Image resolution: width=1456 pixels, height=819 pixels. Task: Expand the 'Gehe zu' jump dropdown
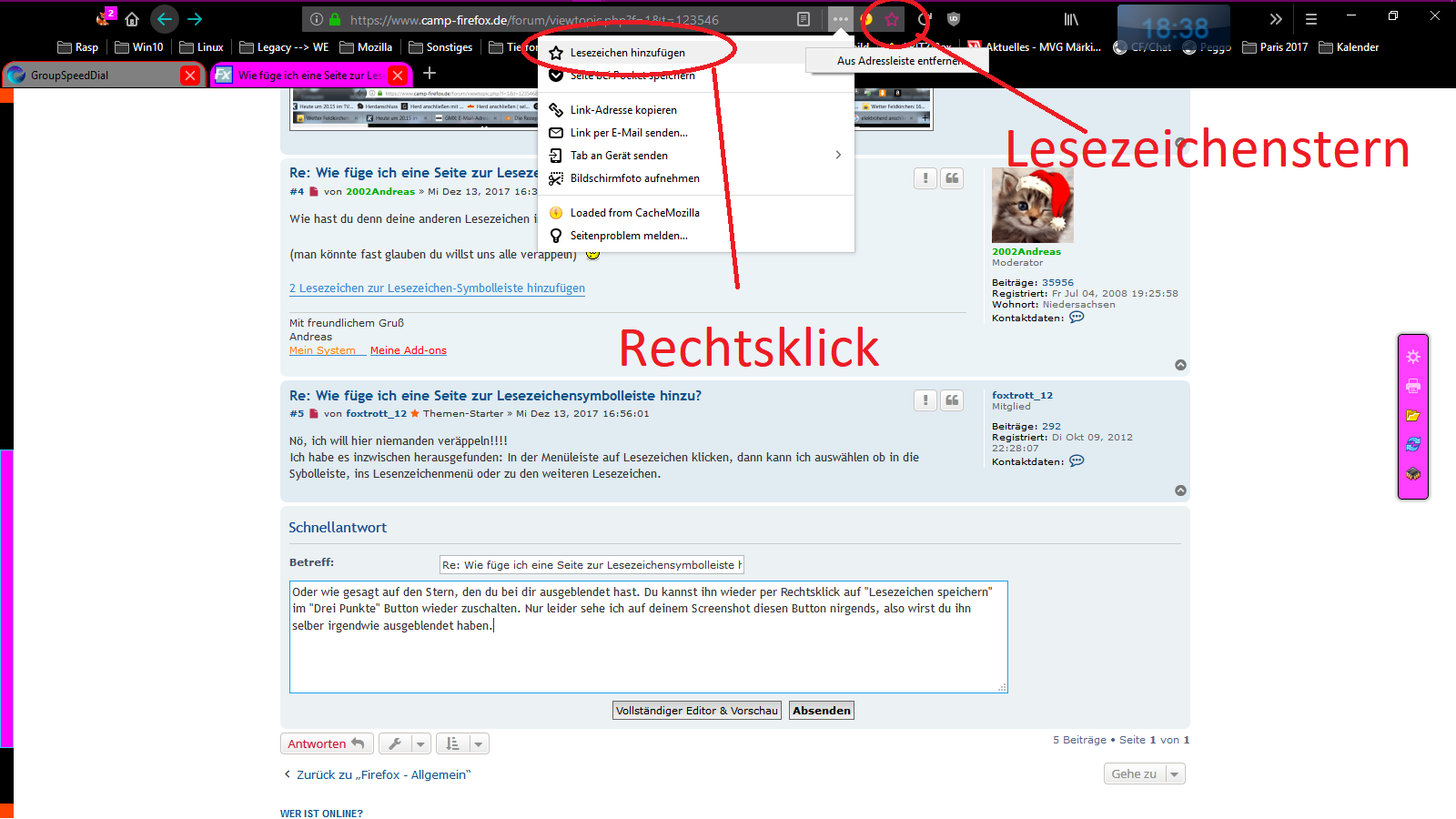(1145, 774)
